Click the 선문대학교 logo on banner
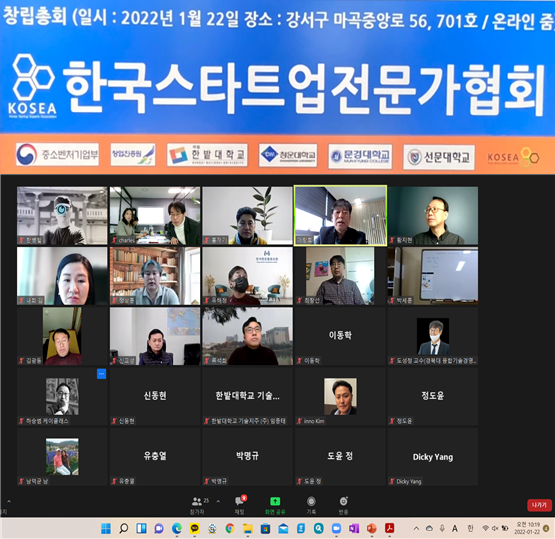 (439, 157)
